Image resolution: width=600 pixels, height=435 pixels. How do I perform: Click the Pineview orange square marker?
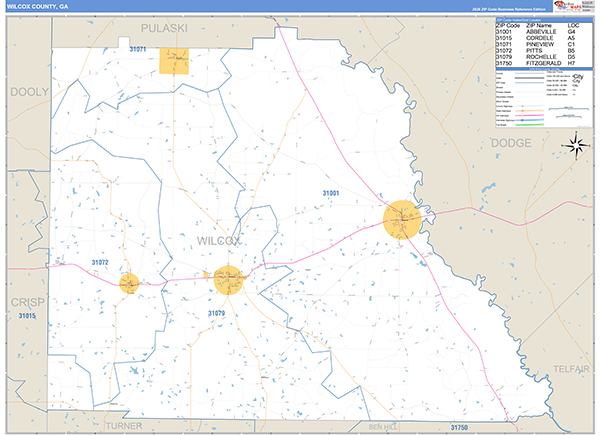tap(174, 59)
